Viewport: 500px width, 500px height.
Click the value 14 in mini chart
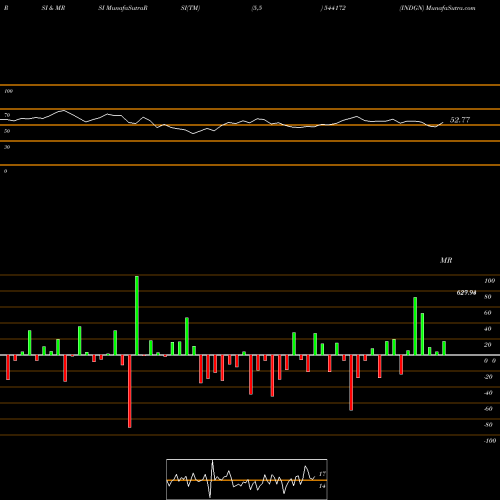coord(322,486)
